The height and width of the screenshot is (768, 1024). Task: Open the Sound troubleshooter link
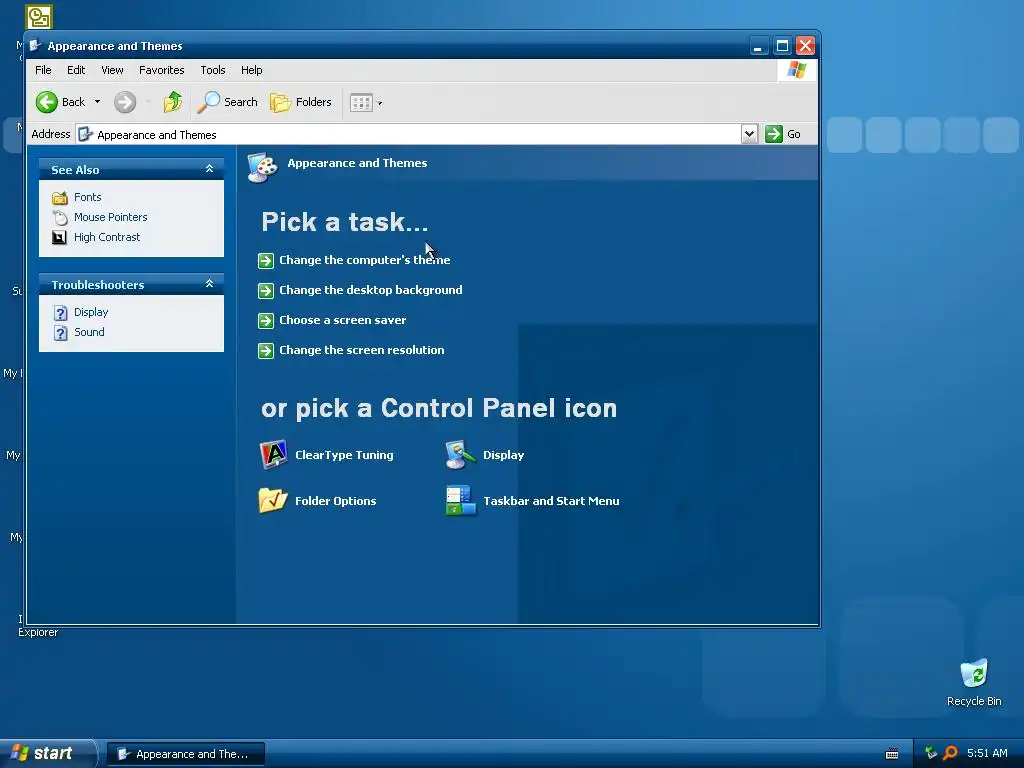point(89,332)
